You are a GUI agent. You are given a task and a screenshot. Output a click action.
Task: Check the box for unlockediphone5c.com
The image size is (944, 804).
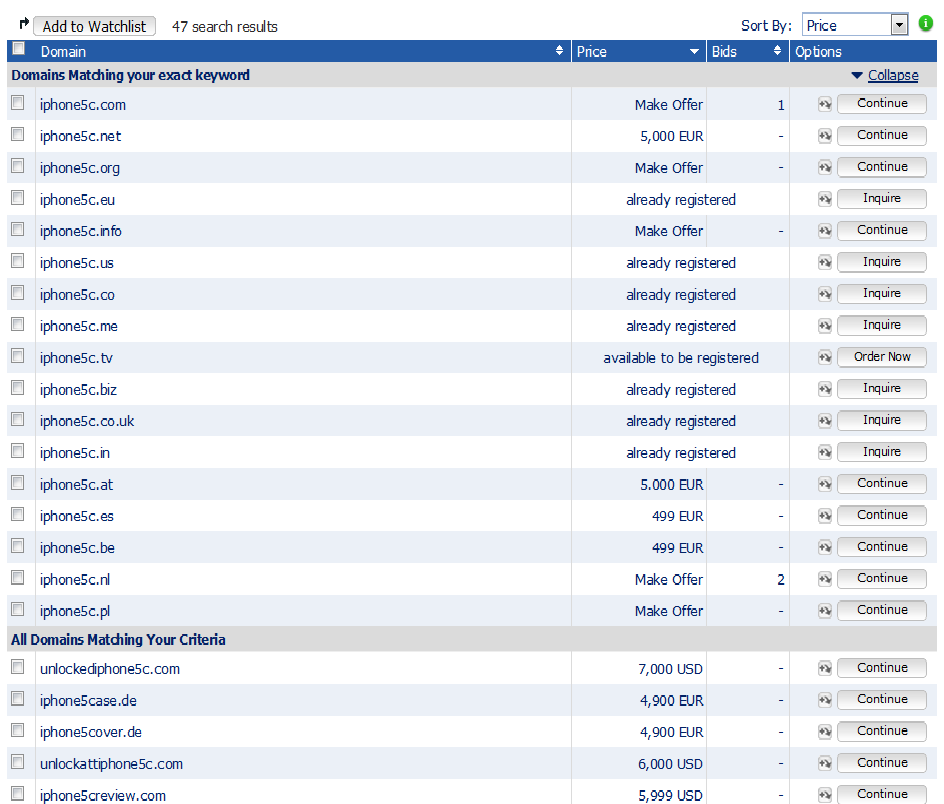coord(18,667)
